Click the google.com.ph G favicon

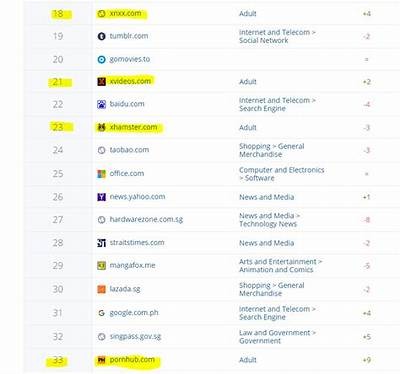[x=101, y=313]
